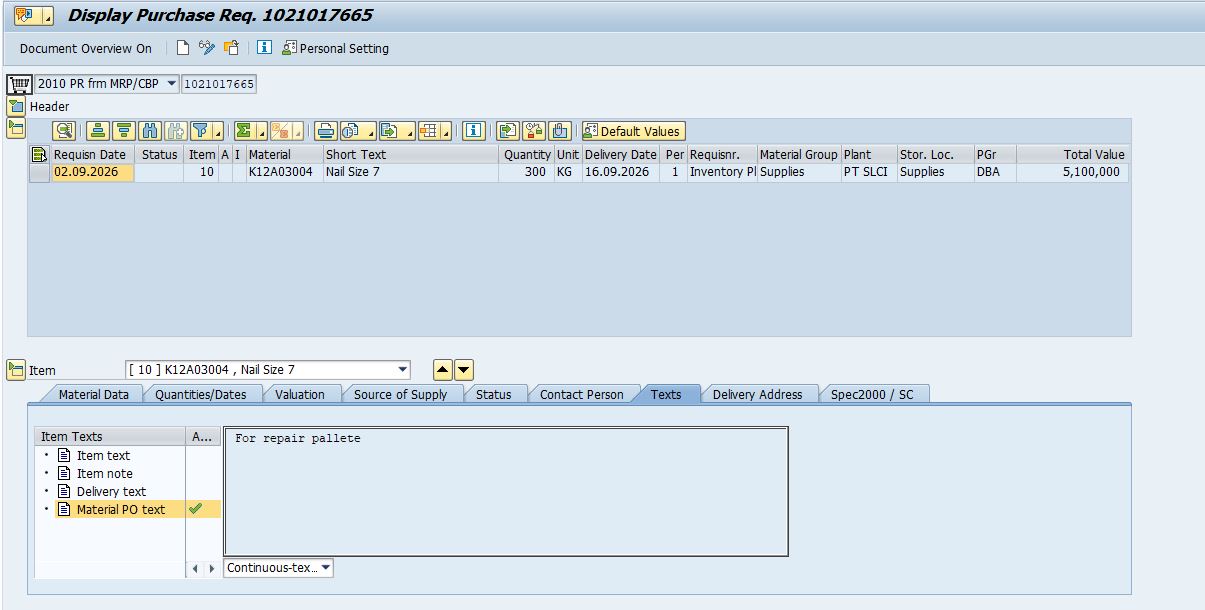Open the Delivery Address tab
Image resolution: width=1205 pixels, height=610 pixels.
pos(757,394)
